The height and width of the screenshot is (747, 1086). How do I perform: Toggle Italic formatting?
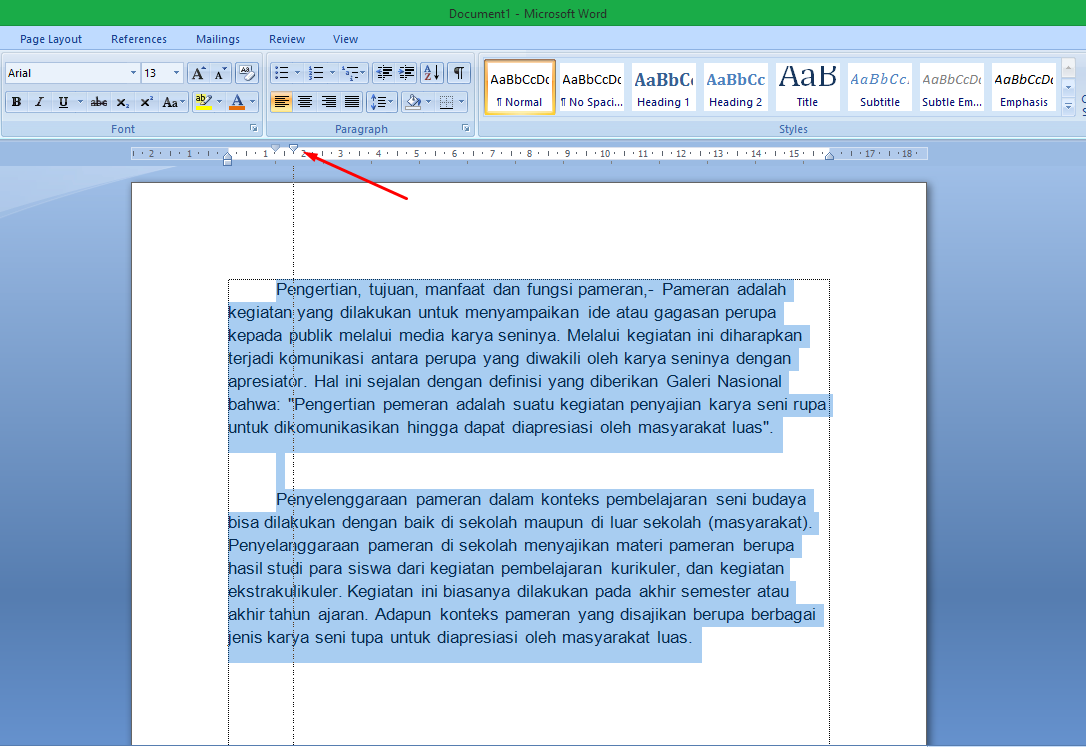coord(38,102)
